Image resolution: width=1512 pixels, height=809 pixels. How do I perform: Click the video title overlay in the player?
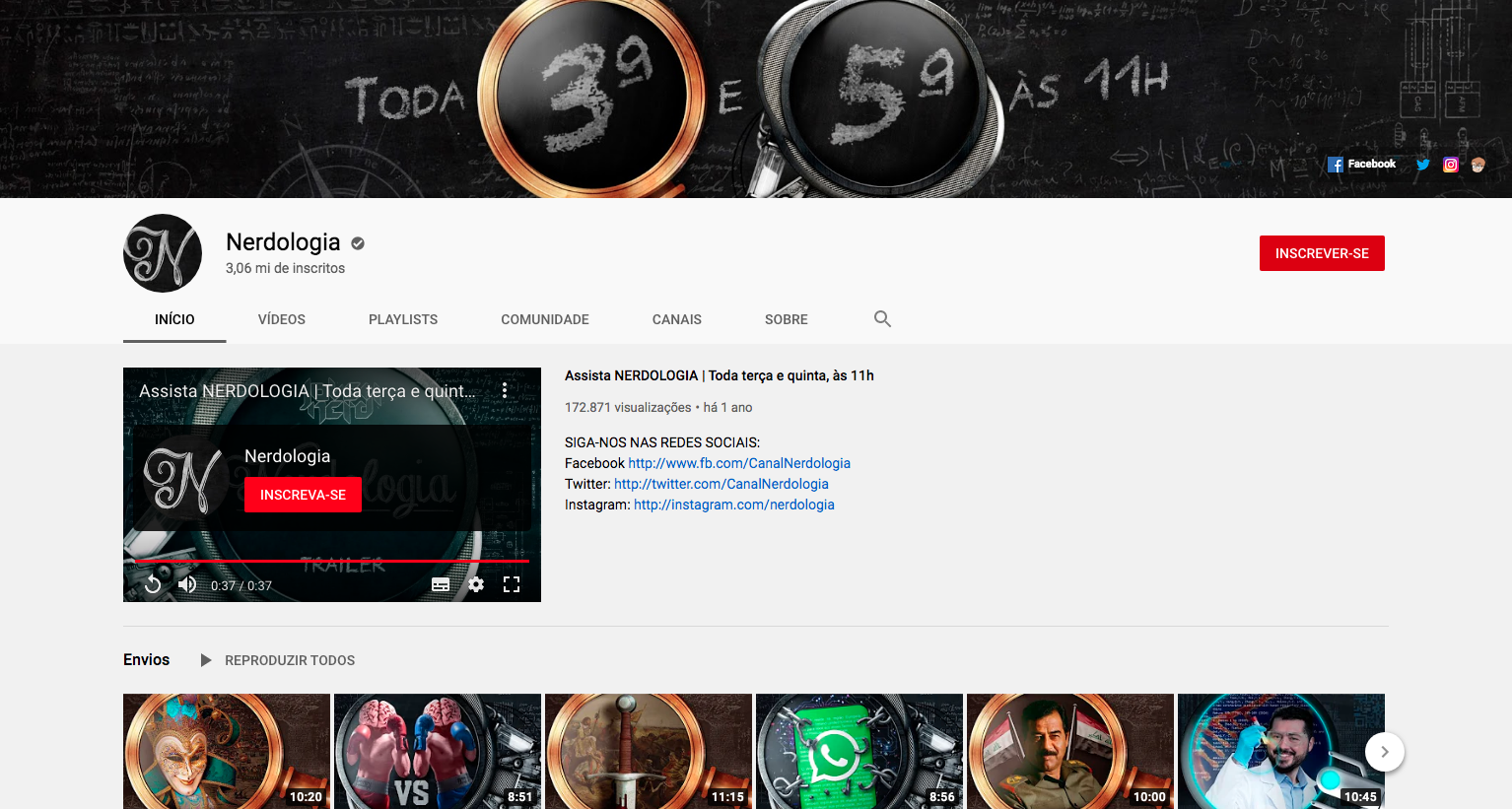307,391
